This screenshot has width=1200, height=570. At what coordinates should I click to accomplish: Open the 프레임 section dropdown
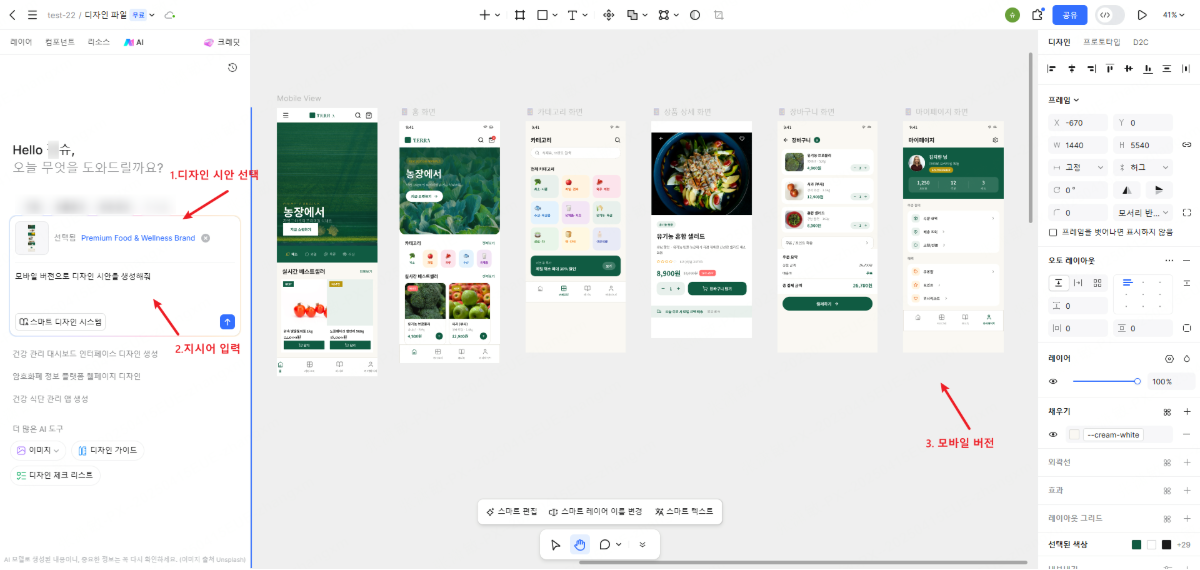[x=1063, y=100]
